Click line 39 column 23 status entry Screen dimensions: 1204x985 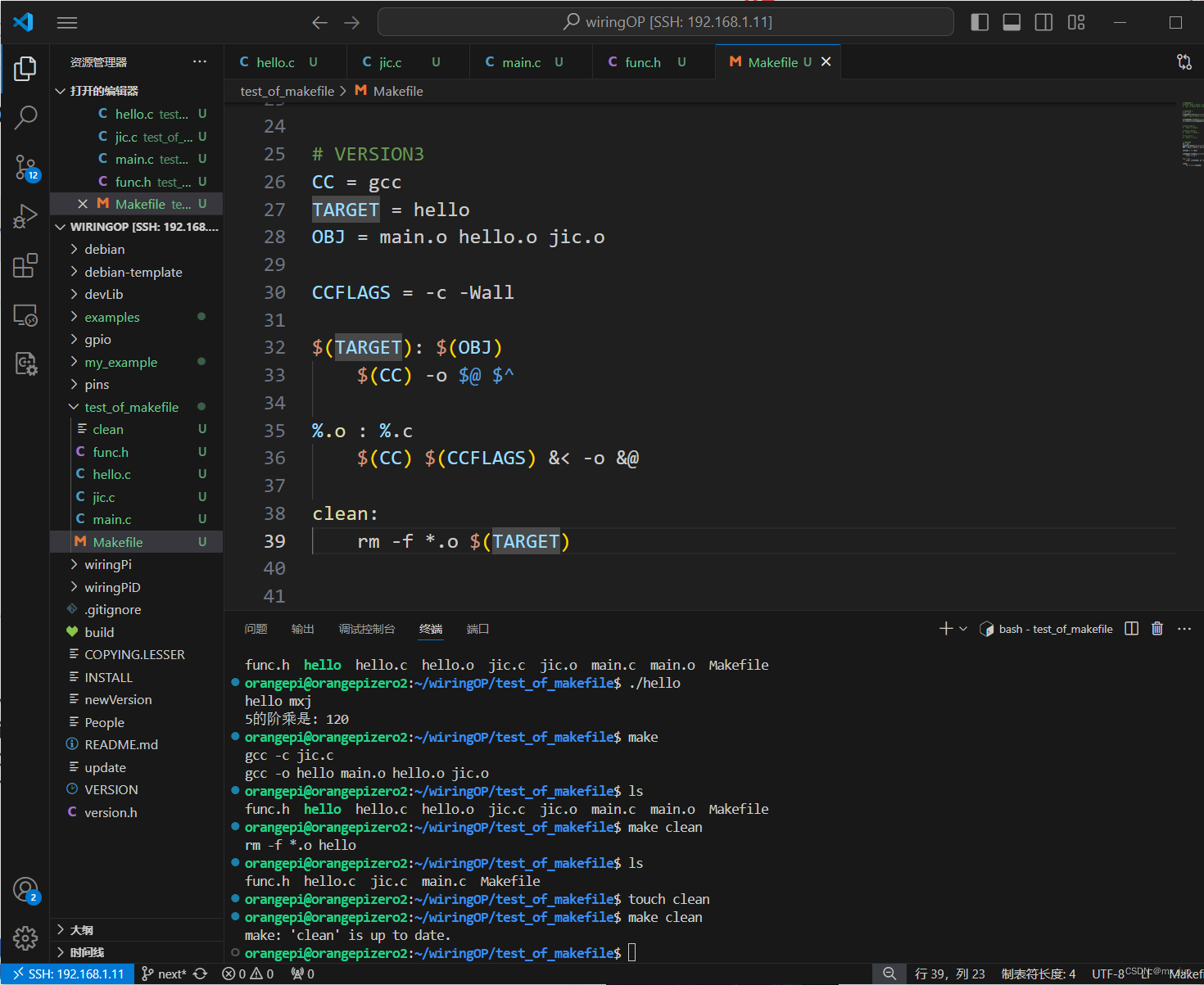tap(949, 974)
